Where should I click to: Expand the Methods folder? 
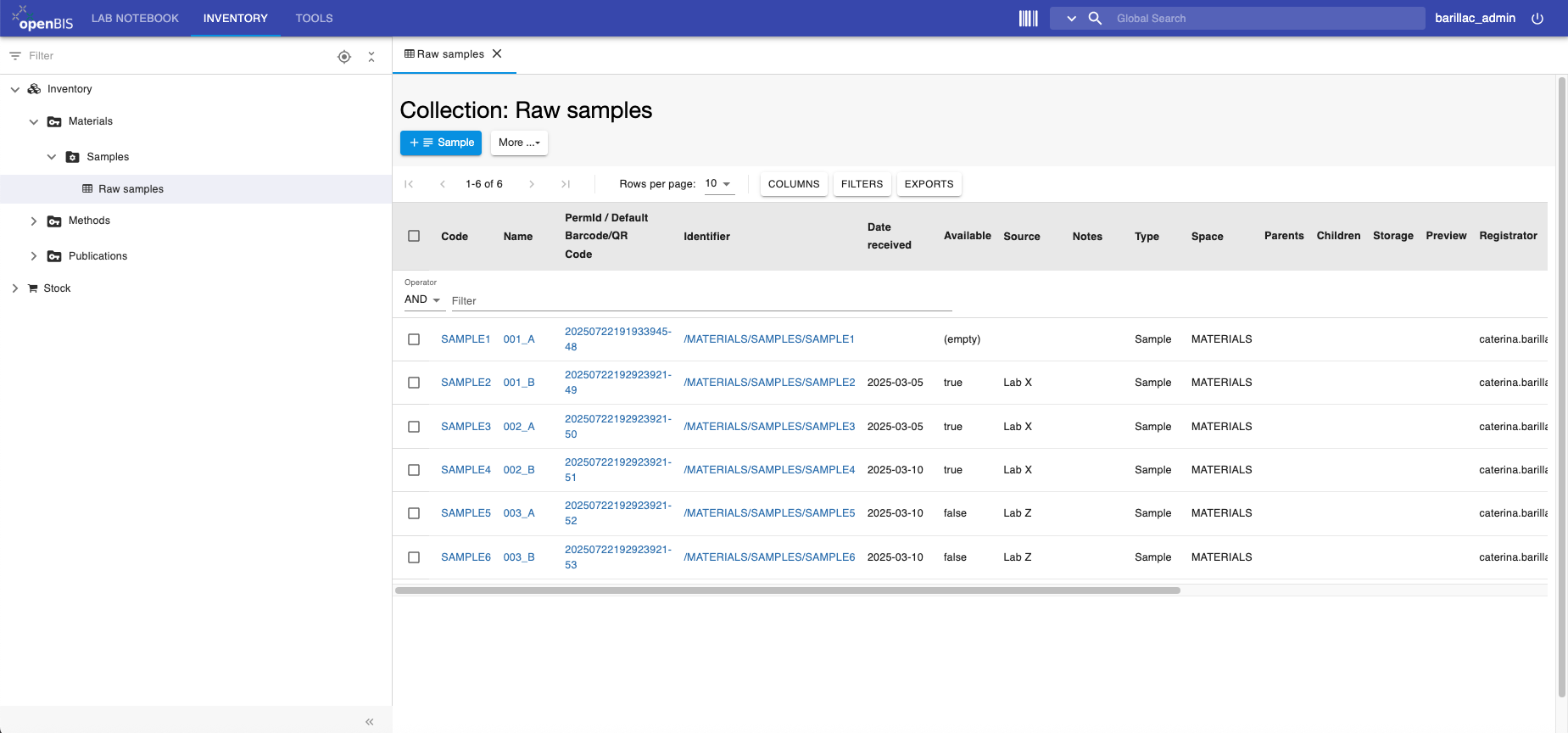pos(34,221)
